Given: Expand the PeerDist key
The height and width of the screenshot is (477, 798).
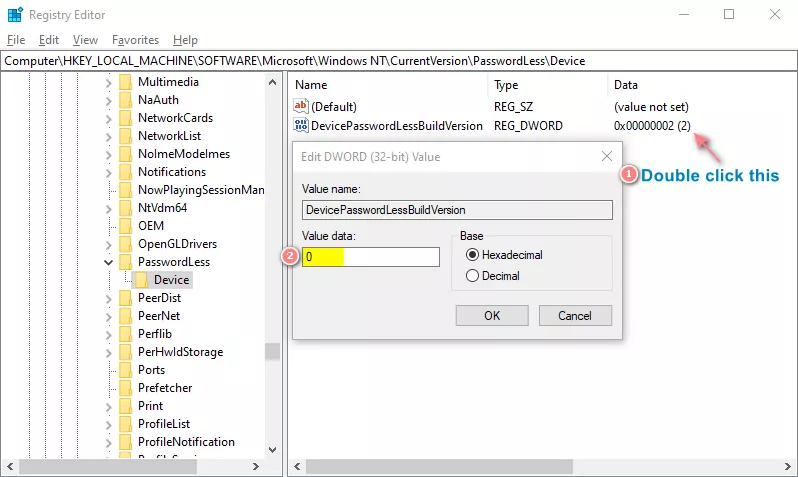Looking at the screenshot, I should (108, 298).
